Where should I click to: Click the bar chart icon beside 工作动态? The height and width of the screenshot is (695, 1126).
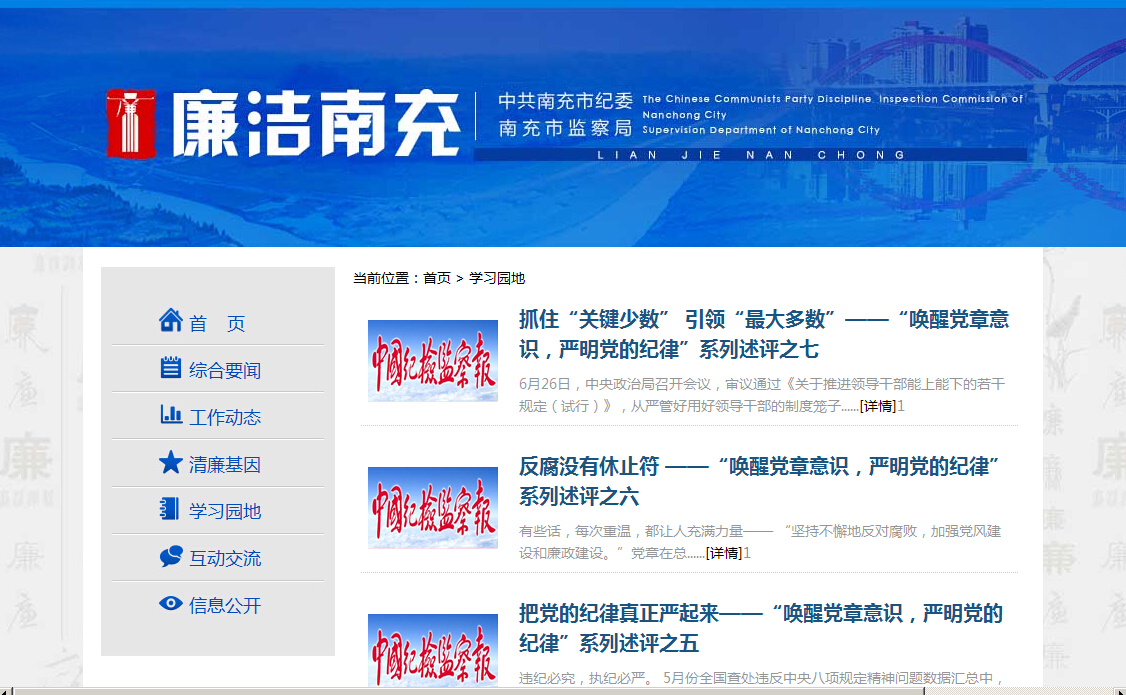click(171, 415)
